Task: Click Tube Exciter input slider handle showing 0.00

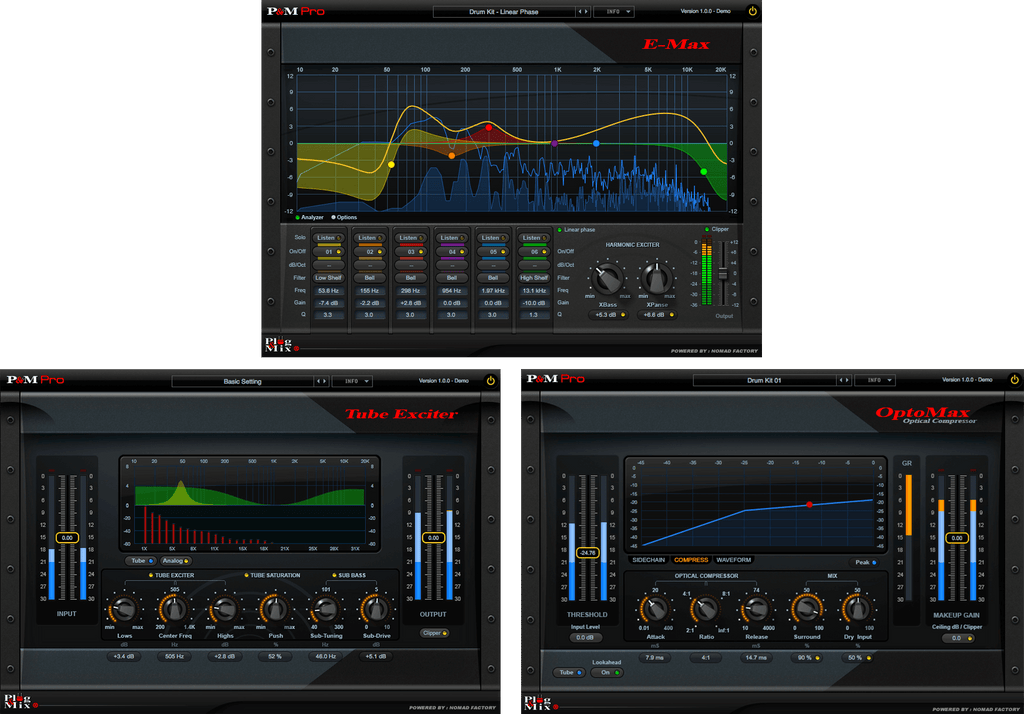Action: (x=67, y=538)
